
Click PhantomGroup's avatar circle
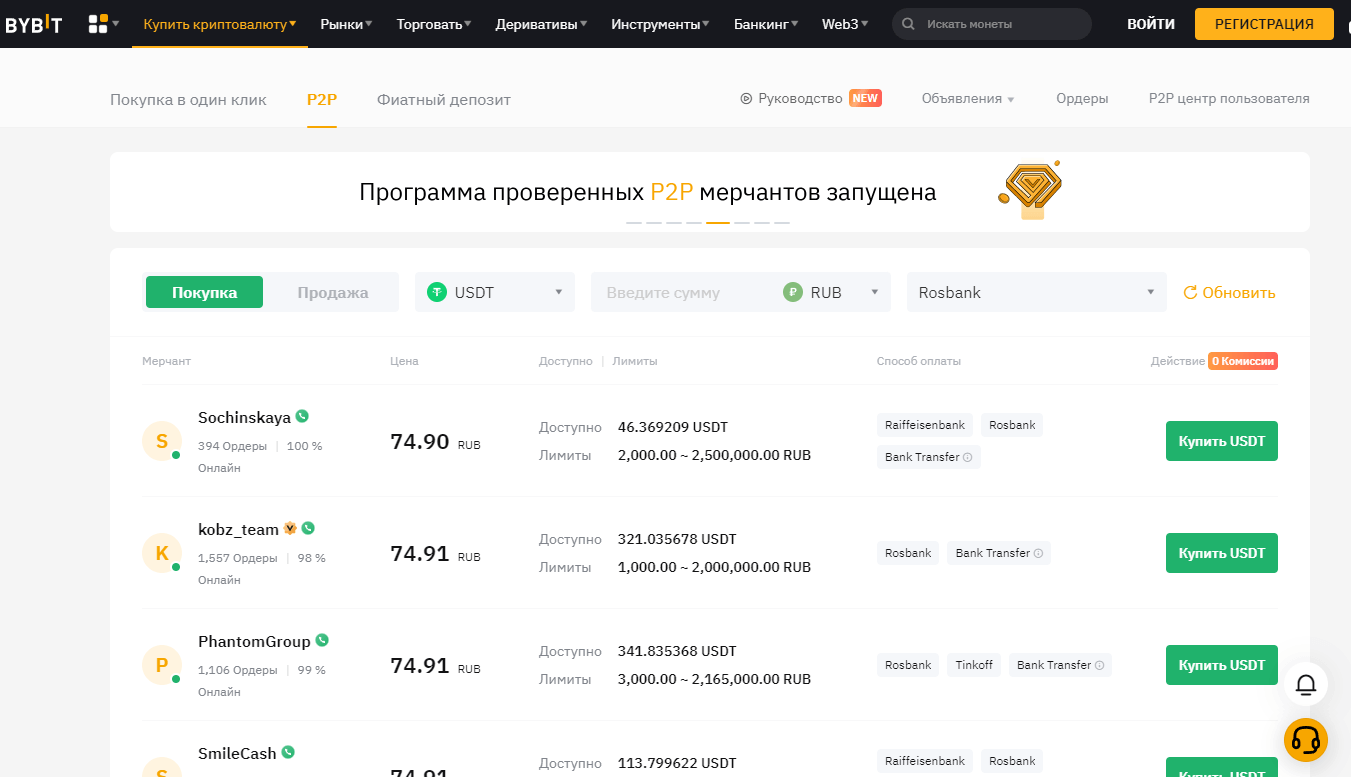pos(162,665)
